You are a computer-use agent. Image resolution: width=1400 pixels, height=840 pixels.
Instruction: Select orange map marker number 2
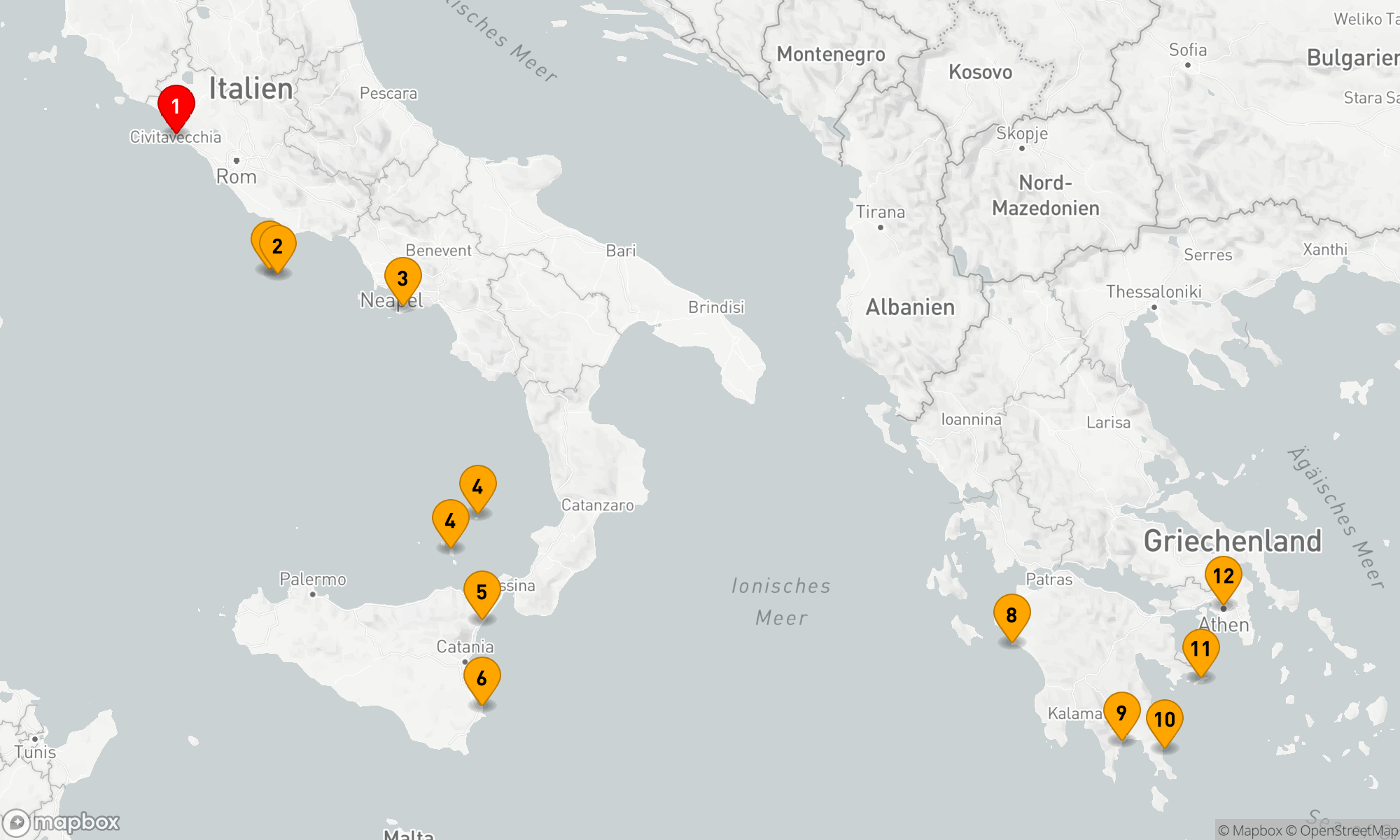(x=278, y=246)
